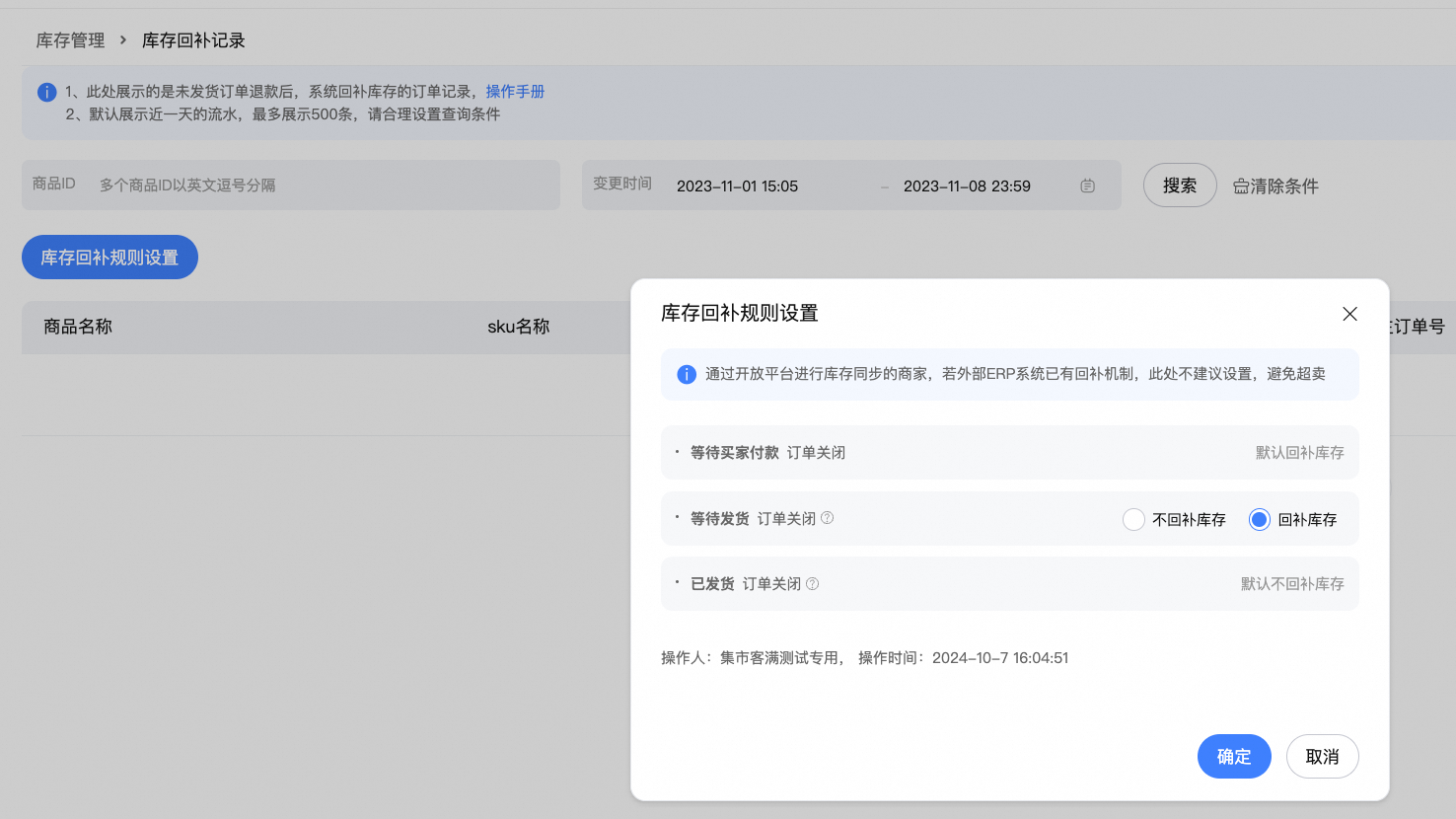Click the help icon next to 已发货 订单关闭

[x=813, y=584]
